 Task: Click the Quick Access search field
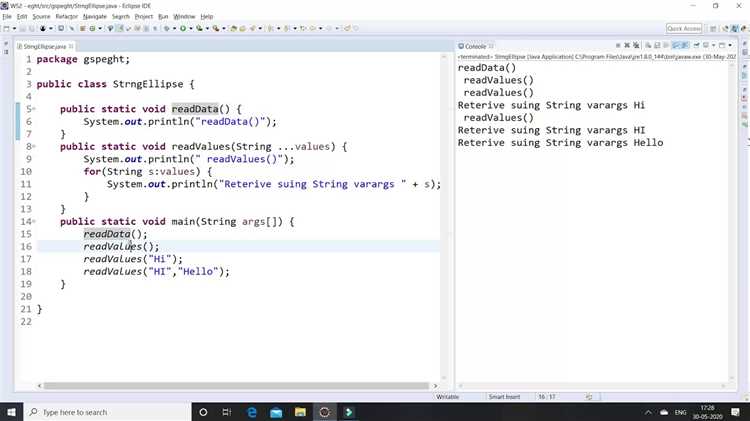pyautogui.click(x=684, y=29)
